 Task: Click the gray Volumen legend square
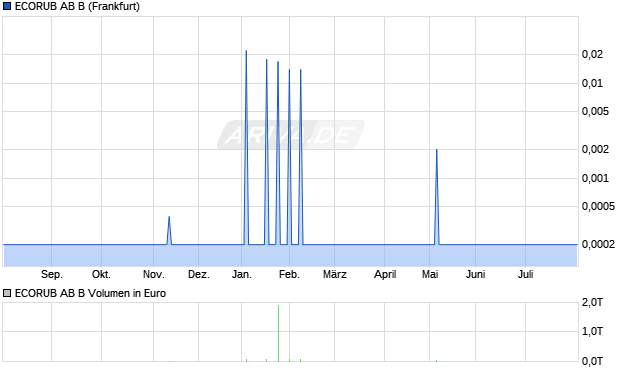[x=7, y=293]
